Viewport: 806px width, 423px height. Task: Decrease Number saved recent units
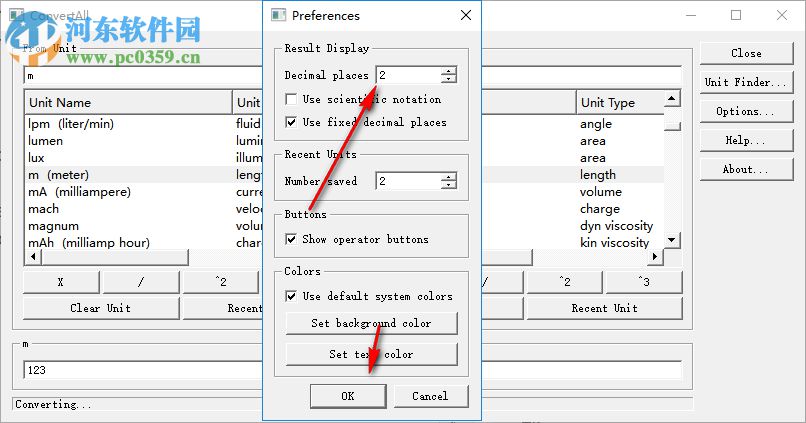coord(449,186)
